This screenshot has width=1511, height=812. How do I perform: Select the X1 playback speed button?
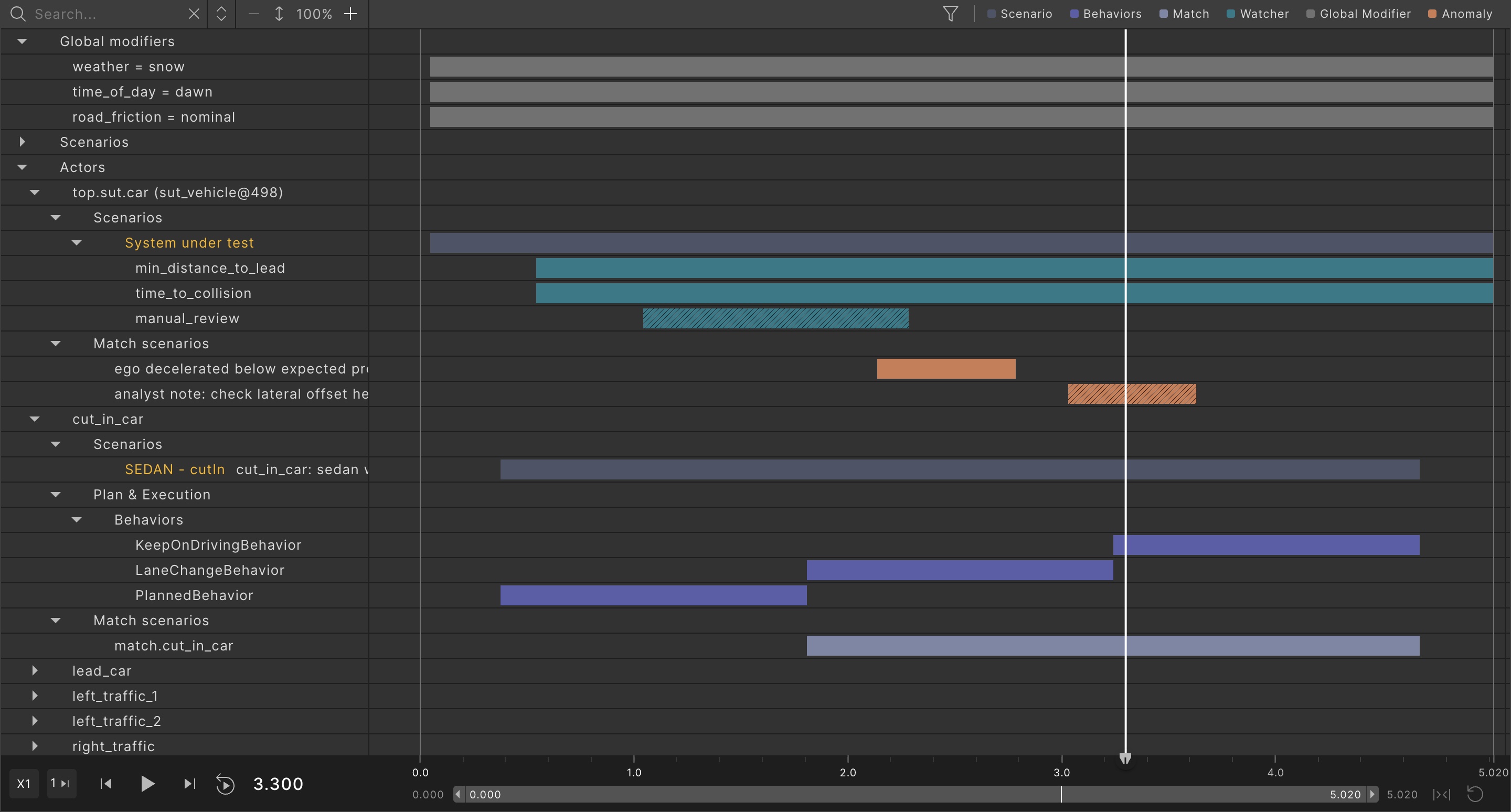[x=24, y=784]
